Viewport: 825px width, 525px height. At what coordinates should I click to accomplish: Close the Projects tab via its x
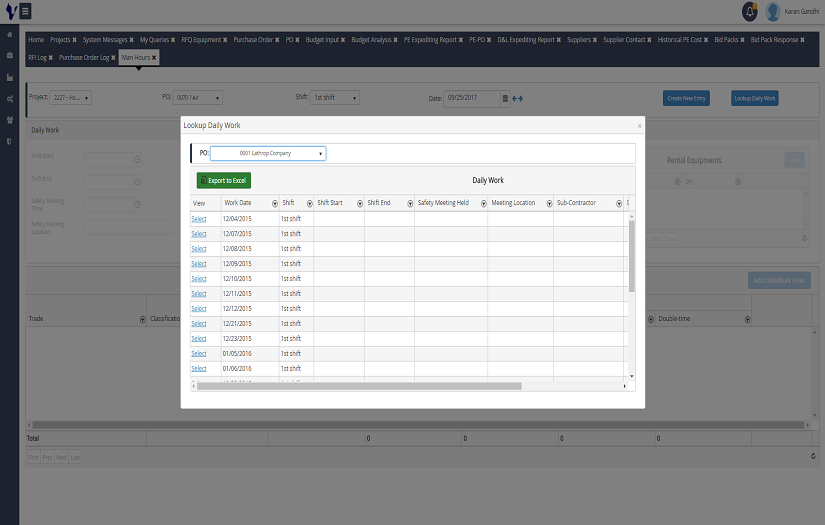pyautogui.click(x=74, y=40)
